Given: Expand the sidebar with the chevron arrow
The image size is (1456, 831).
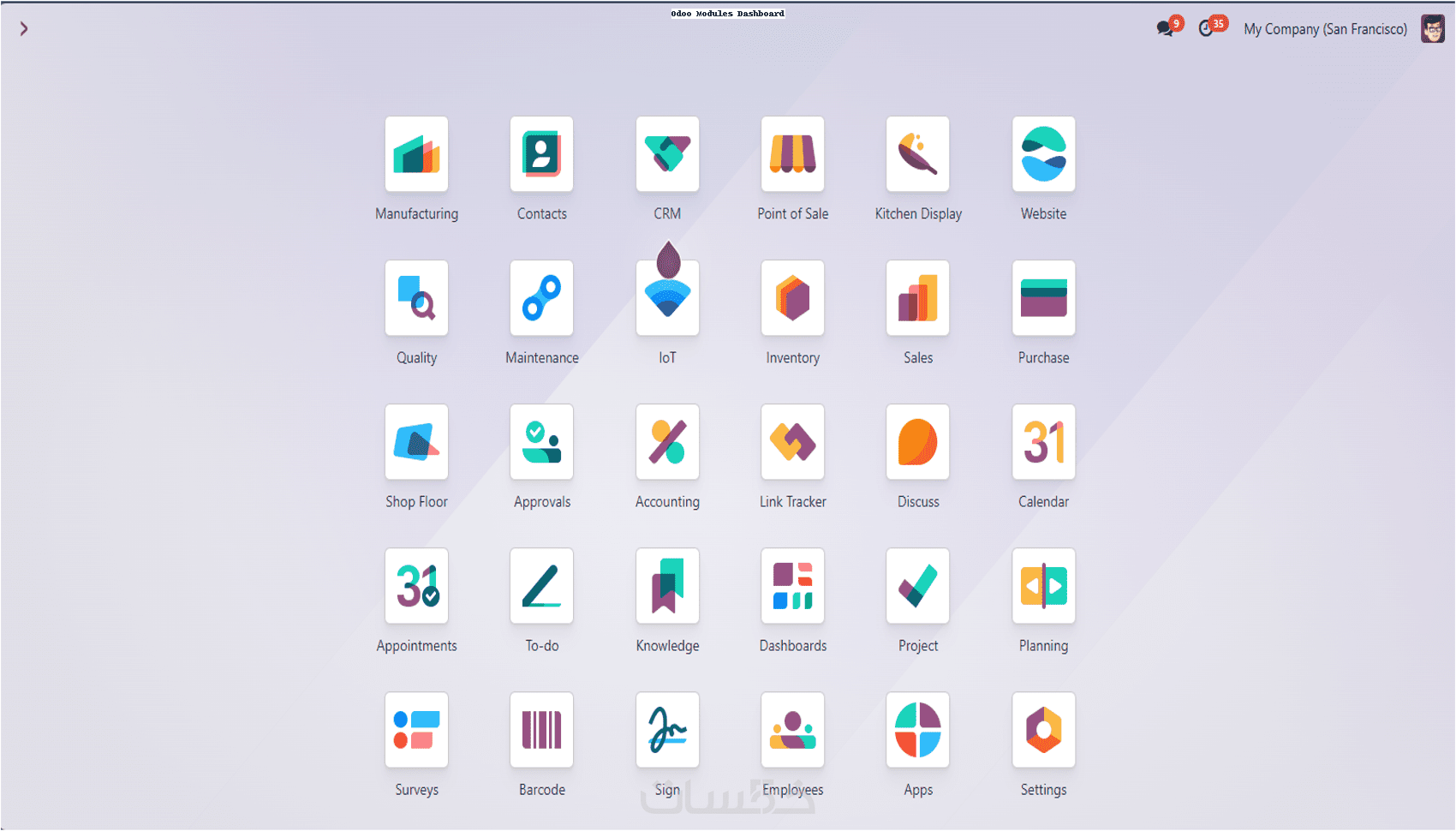Looking at the screenshot, I should pyautogui.click(x=24, y=29).
